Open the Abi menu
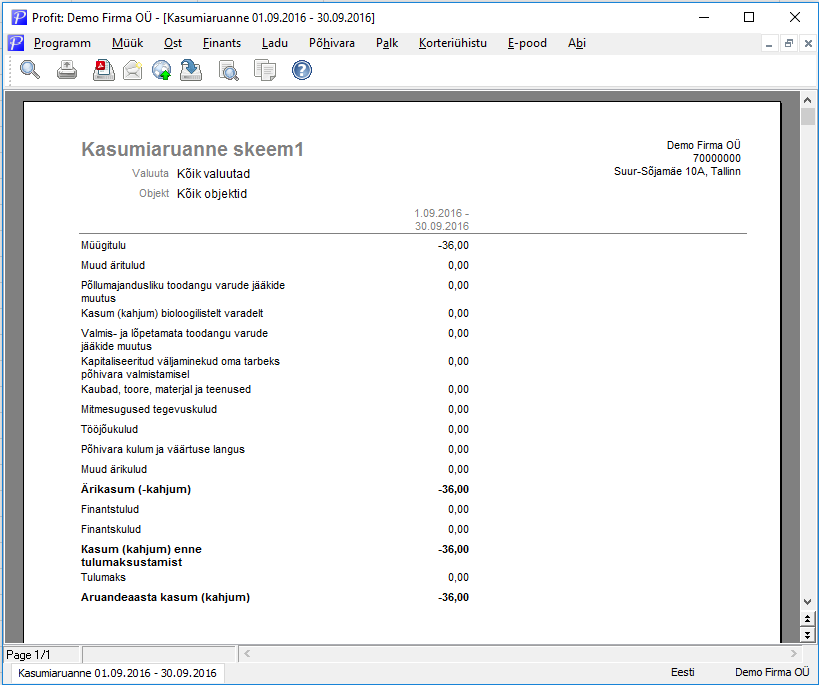 [577, 43]
